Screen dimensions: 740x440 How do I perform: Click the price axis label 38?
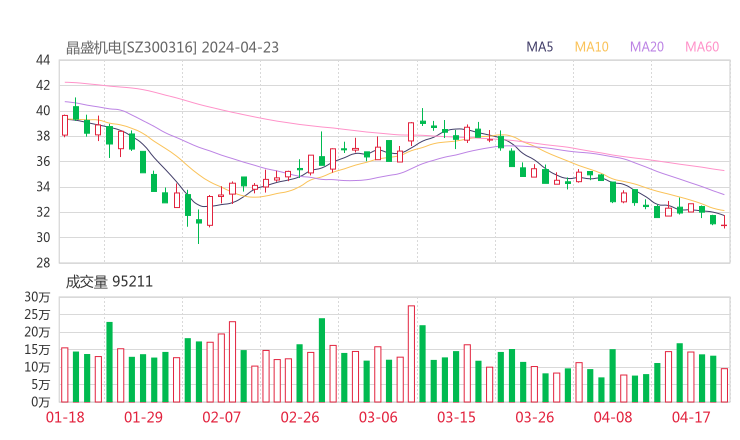[x=43, y=136]
